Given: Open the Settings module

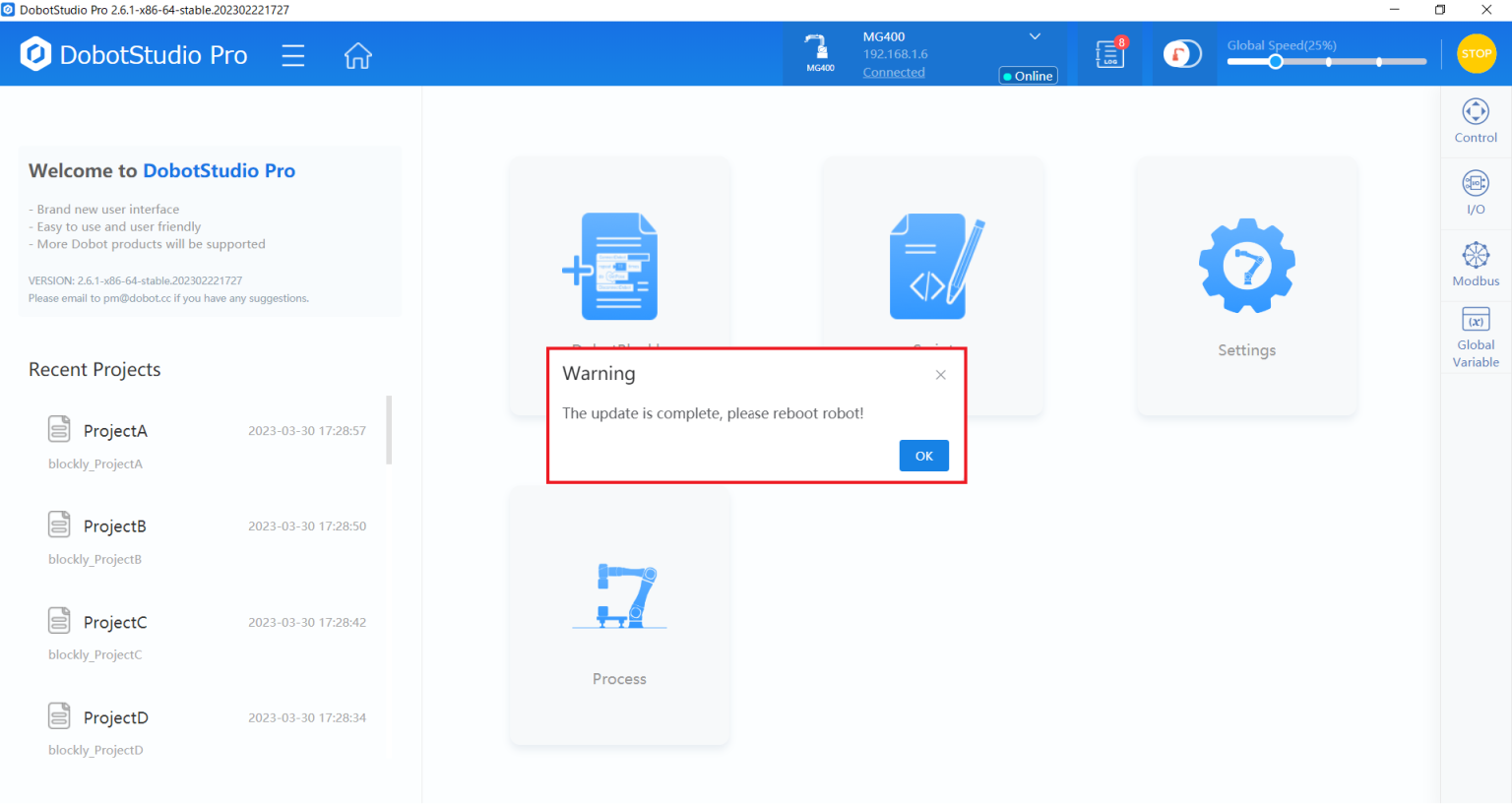Looking at the screenshot, I should point(1246,285).
